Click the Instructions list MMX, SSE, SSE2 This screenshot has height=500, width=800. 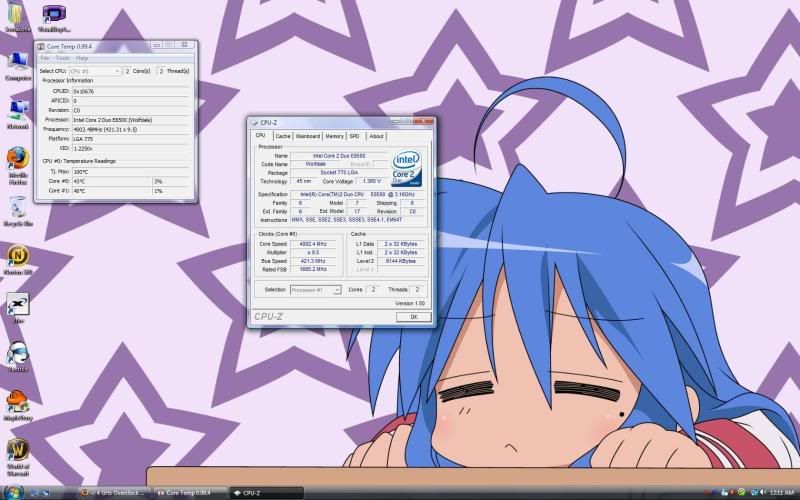click(x=357, y=220)
